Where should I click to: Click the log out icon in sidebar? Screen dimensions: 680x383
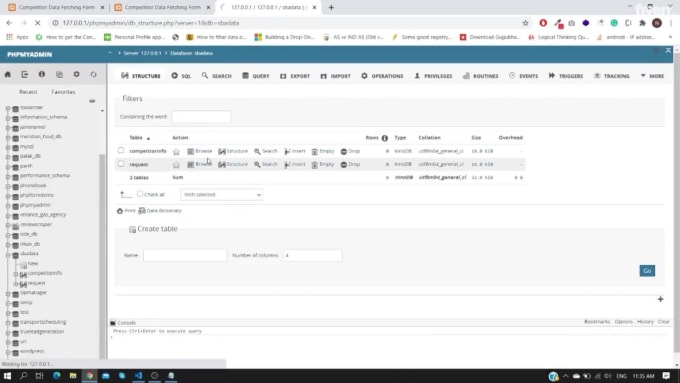pos(25,75)
